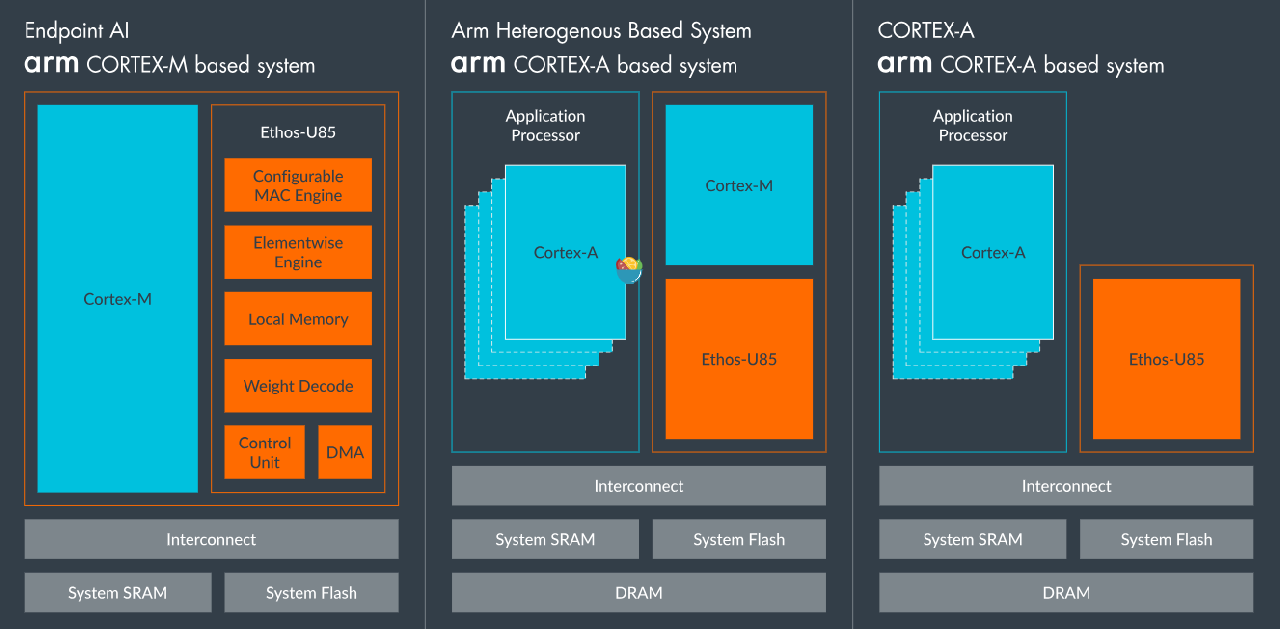Click the orange Ethos-U85 block in the Heterogenous system

click(739, 359)
